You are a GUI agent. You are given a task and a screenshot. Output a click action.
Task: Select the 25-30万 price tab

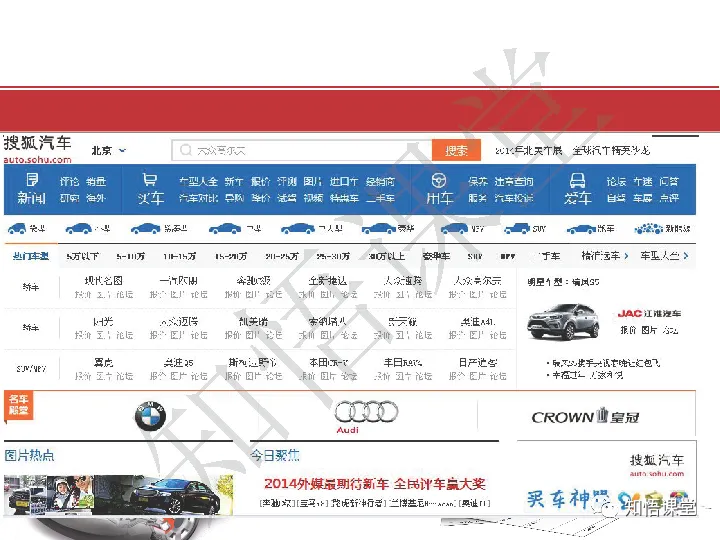tap(333, 256)
